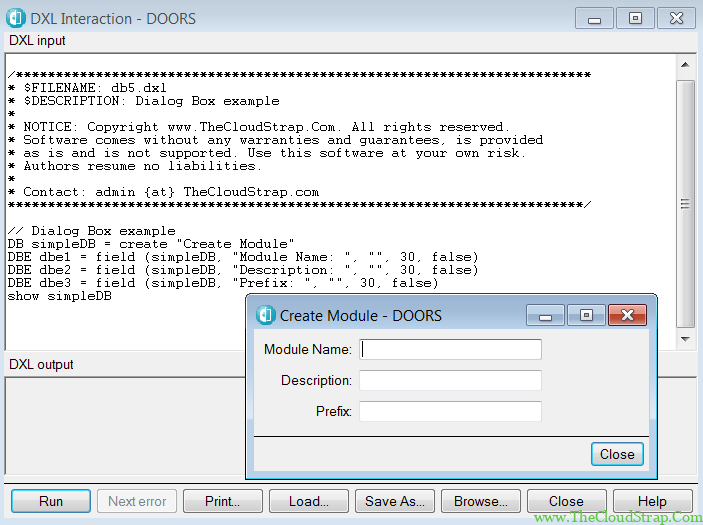This screenshot has width=703, height=525.
Task: Focus the Prefix input field
Action: [450, 411]
